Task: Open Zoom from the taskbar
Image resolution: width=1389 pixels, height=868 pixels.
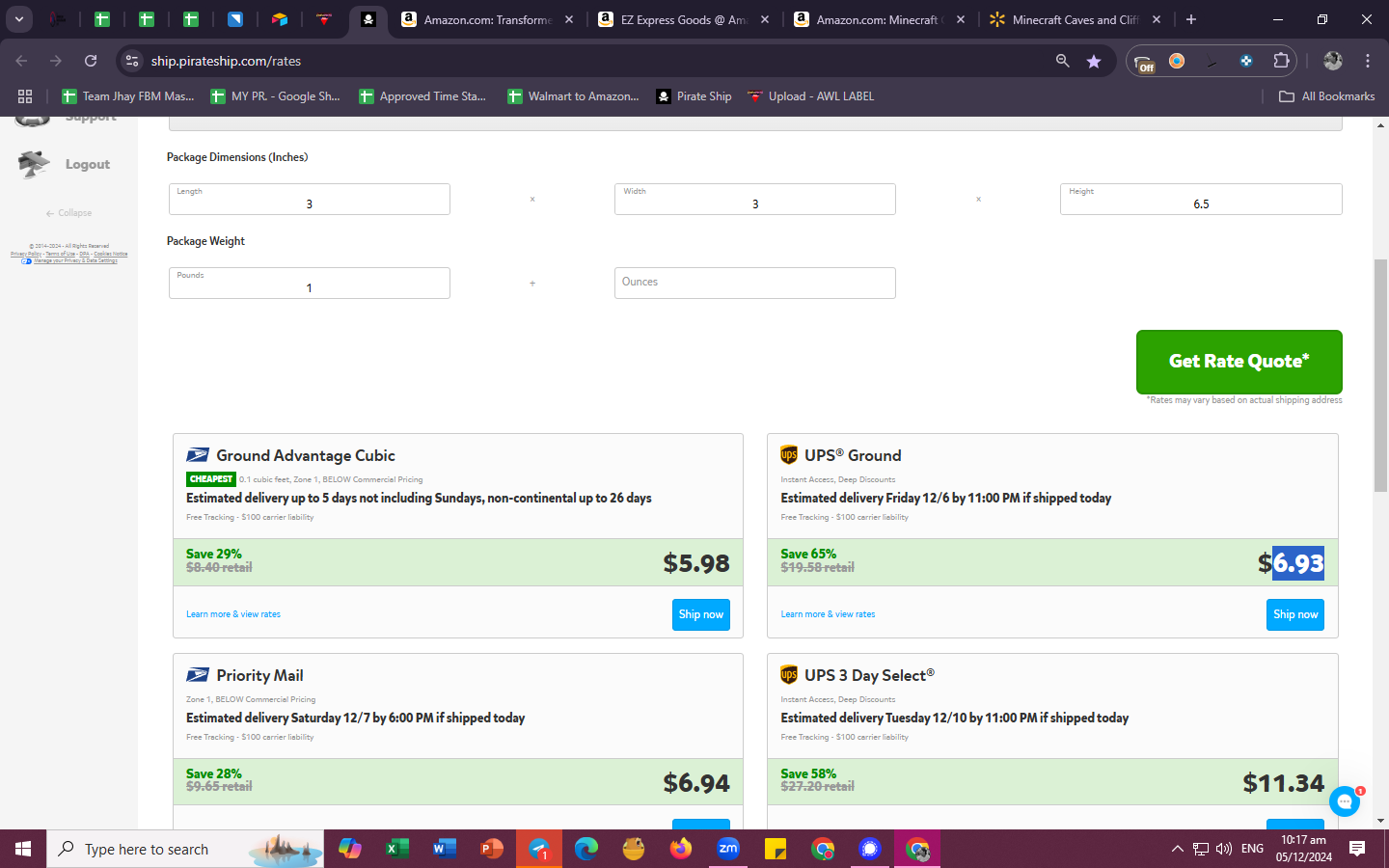Action: pyautogui.click(x=728, y=849)
